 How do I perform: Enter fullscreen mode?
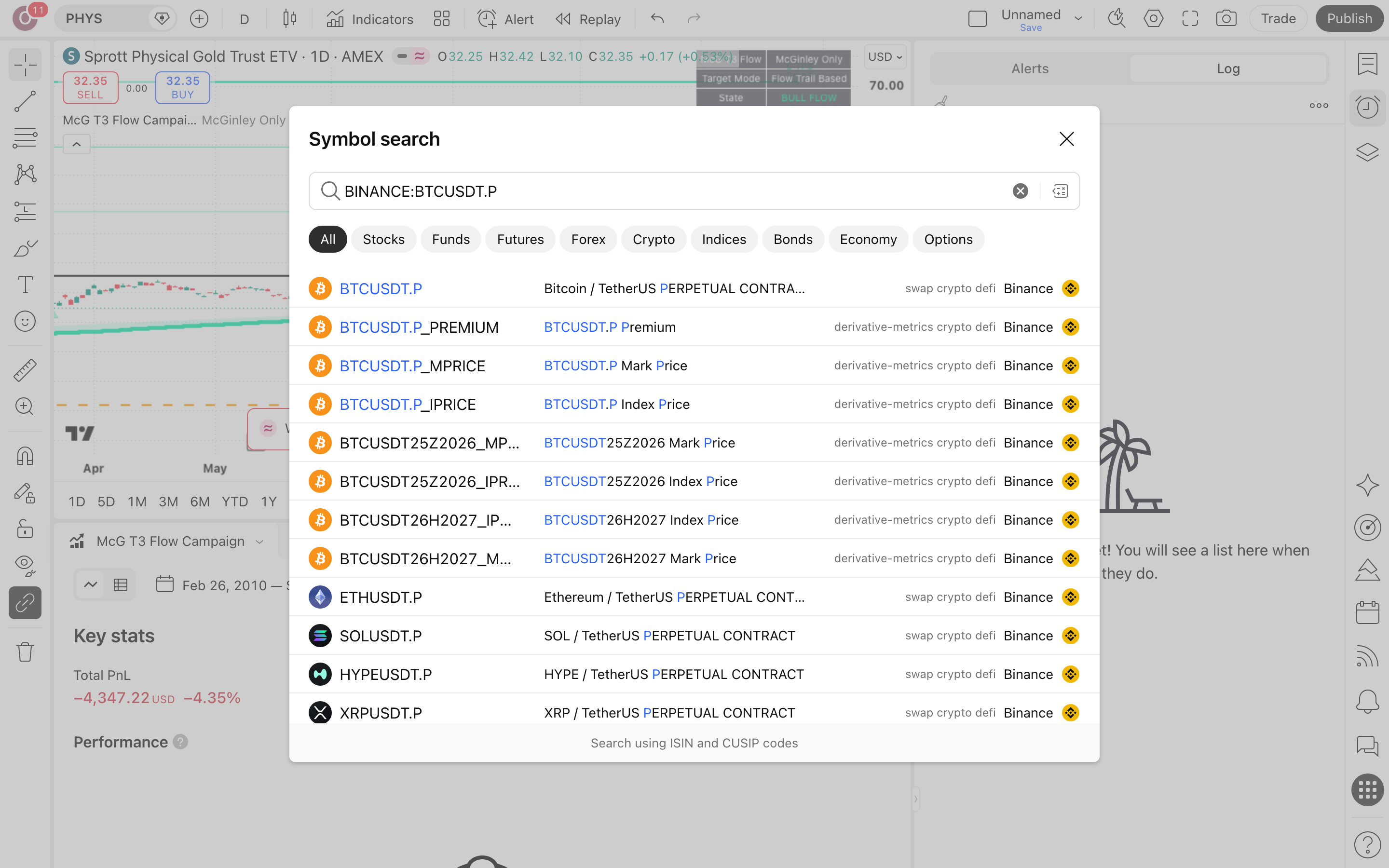click(1190, 18)
